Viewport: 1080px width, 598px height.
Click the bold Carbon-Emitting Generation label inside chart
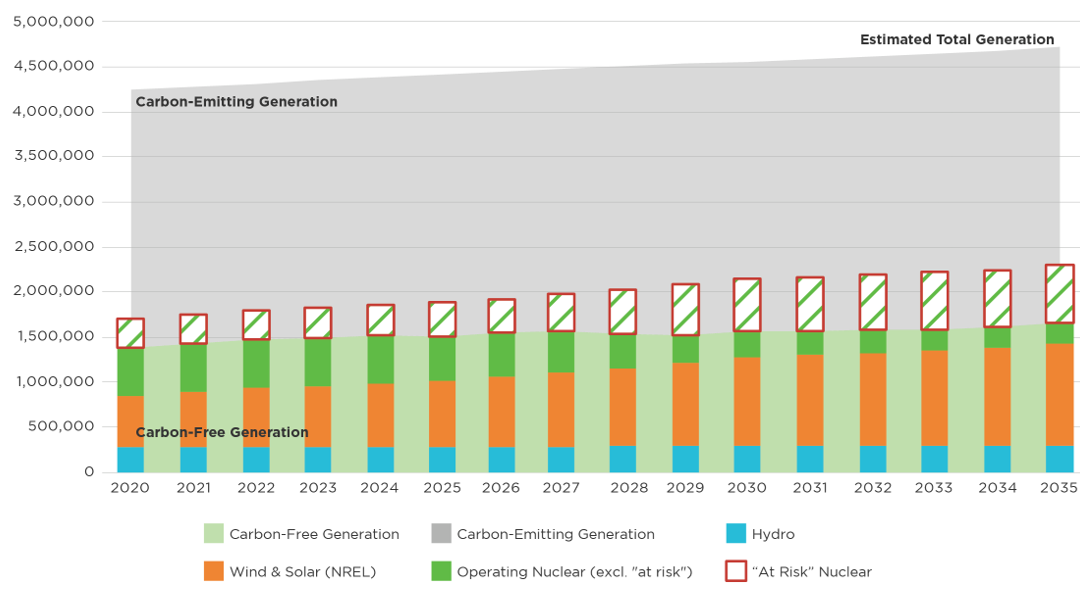tap(236, 102)
